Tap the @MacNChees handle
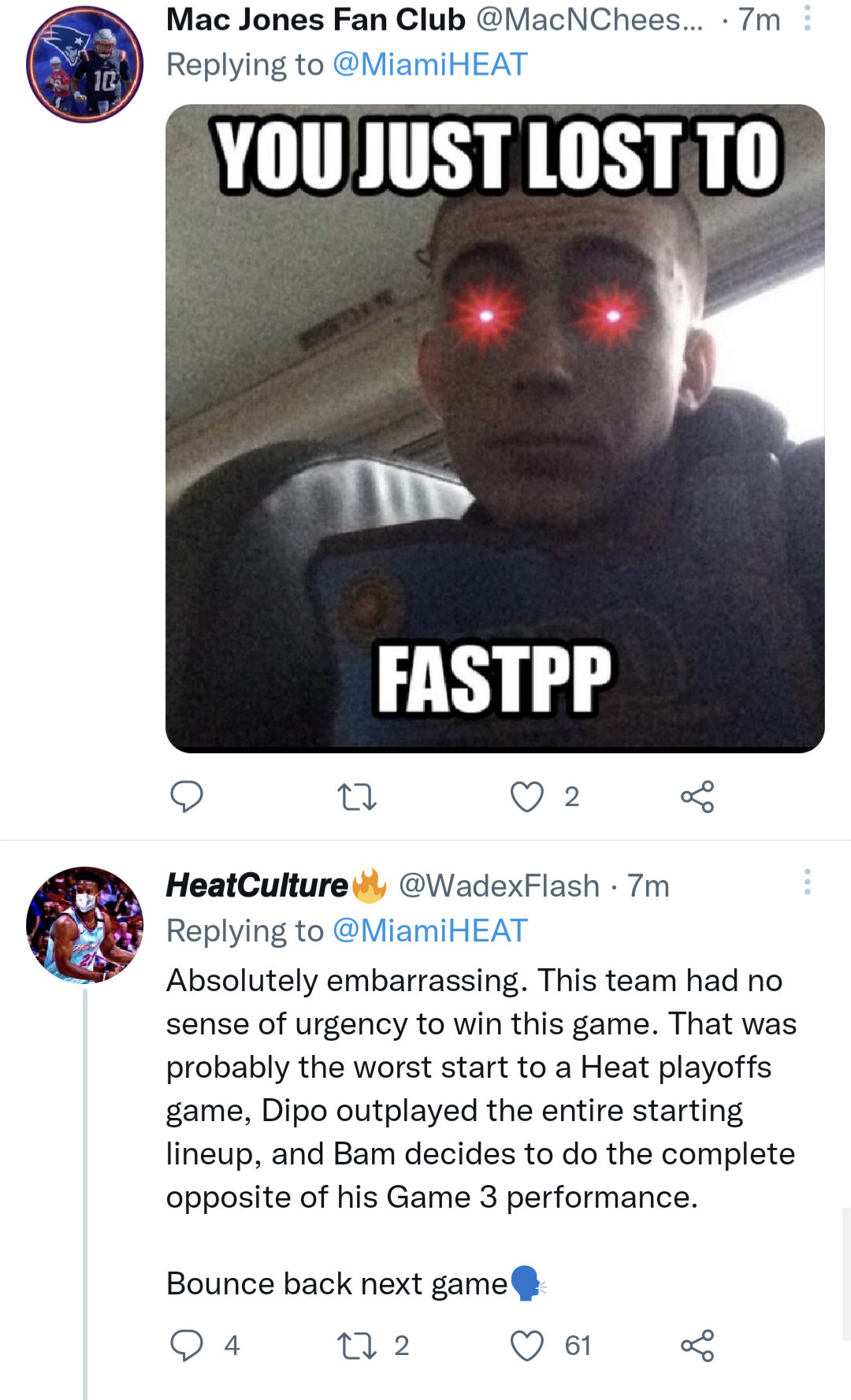The width and height of the screenshot is (851, 1400). tap(589, 20)
